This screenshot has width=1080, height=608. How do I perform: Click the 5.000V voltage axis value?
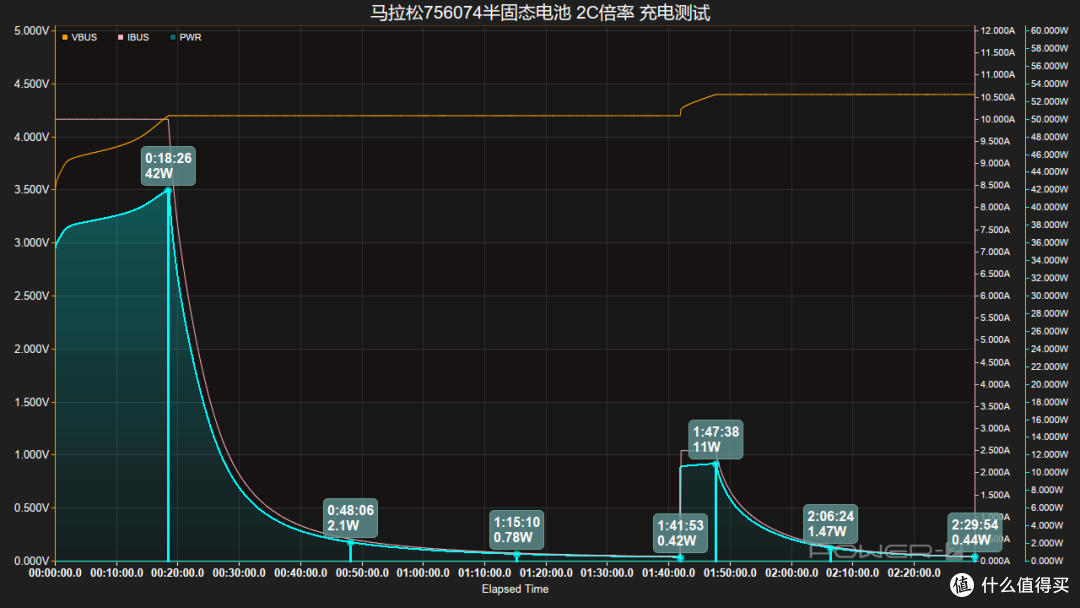click(x=32, y=31)
